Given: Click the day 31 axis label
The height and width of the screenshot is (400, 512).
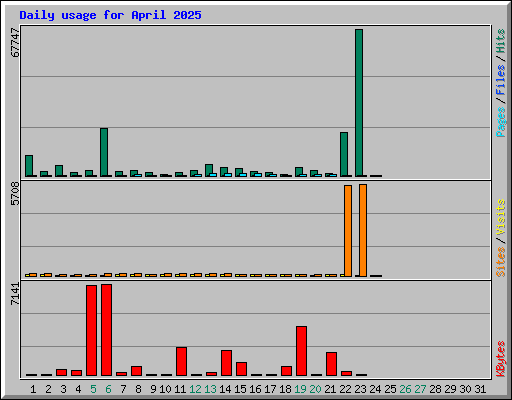Looking at the screenshot, I should point(480,389).
